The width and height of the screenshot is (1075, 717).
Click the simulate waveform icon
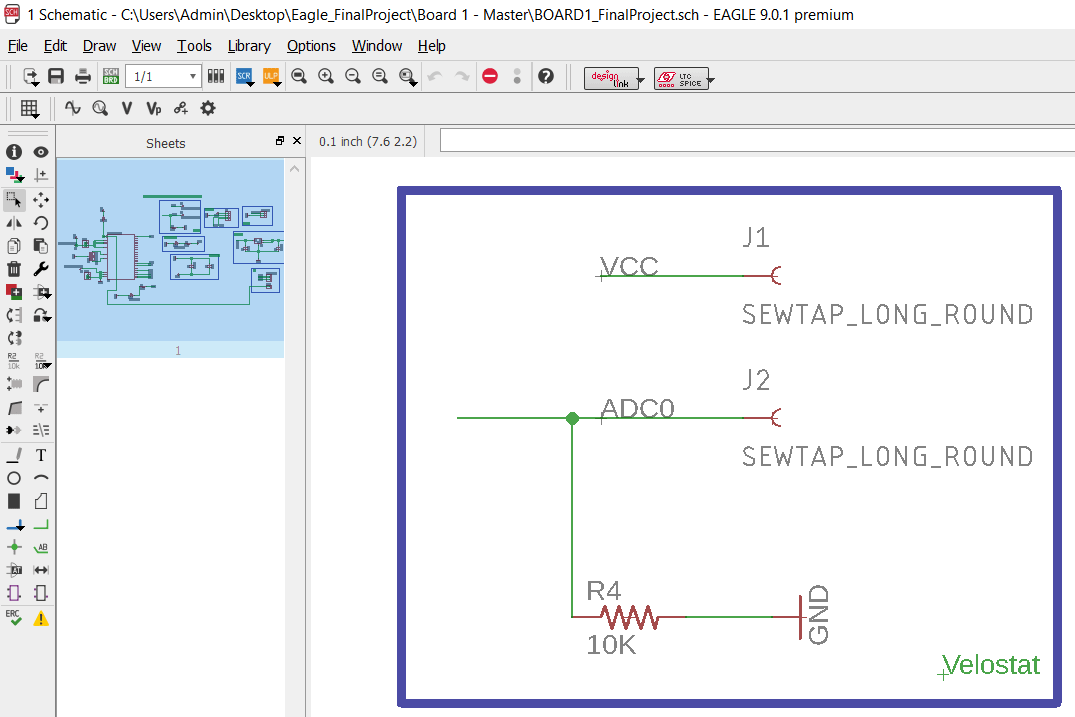(x=73, y=108)
